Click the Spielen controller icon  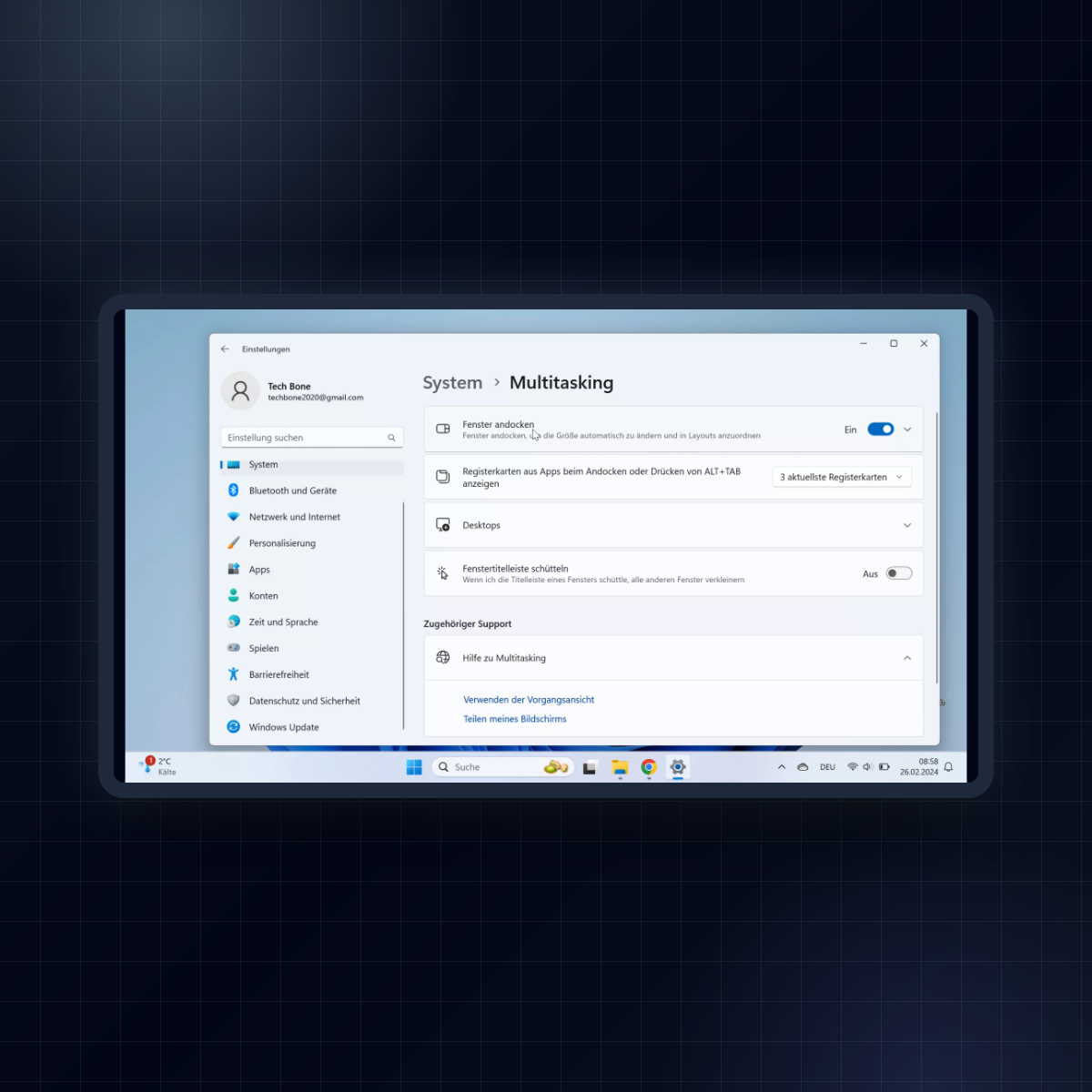click(233, 648)
